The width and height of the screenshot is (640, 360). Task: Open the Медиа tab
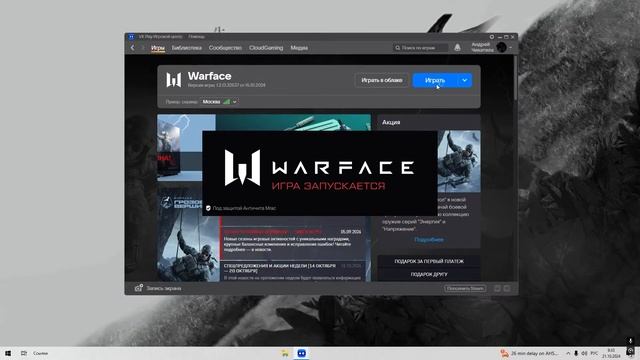(299, 48)
